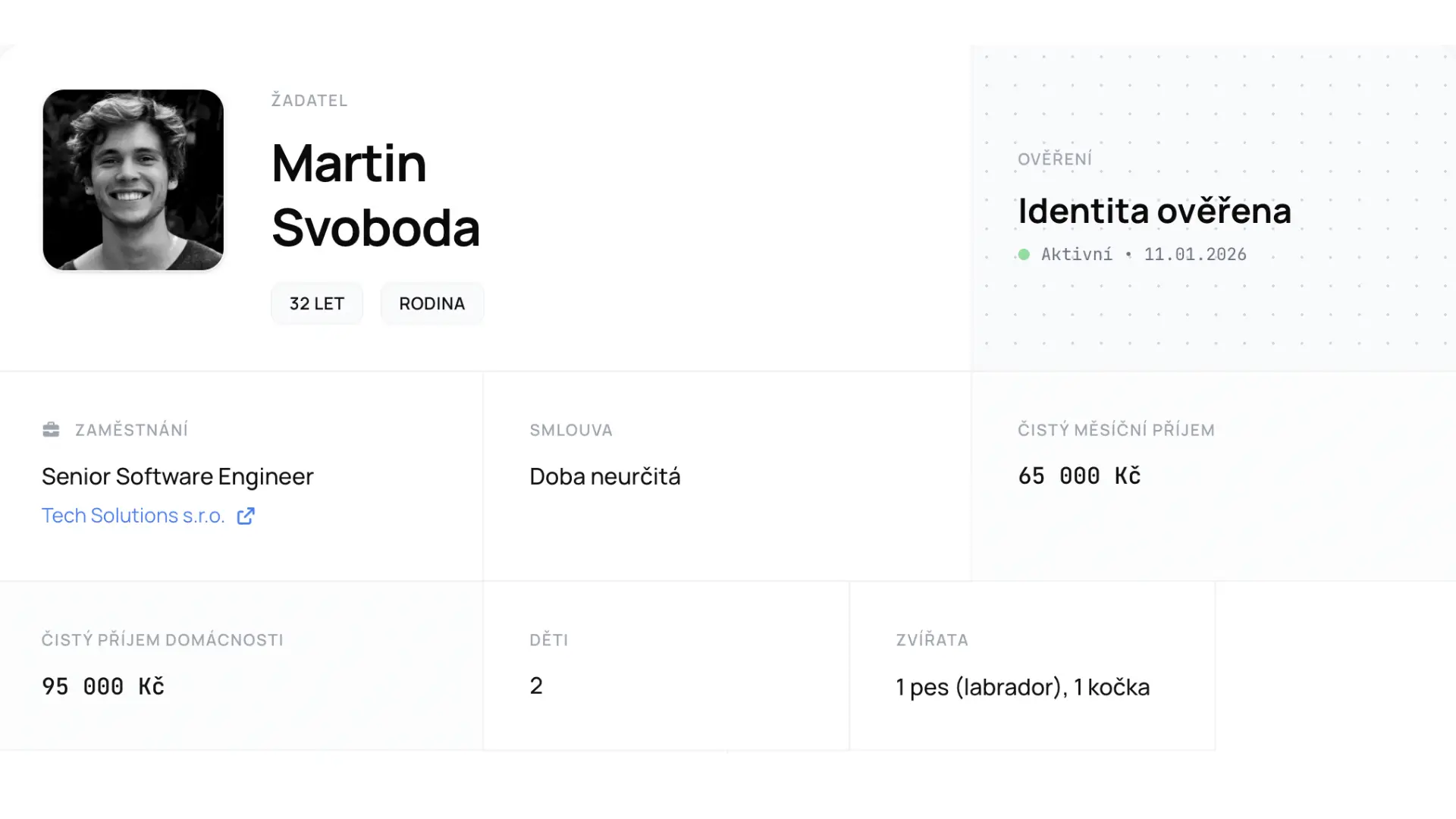The height and width of the screenshot is (819, 1456).
Task: Click the green Aktivní status dot
Action: coord(1024,255)
